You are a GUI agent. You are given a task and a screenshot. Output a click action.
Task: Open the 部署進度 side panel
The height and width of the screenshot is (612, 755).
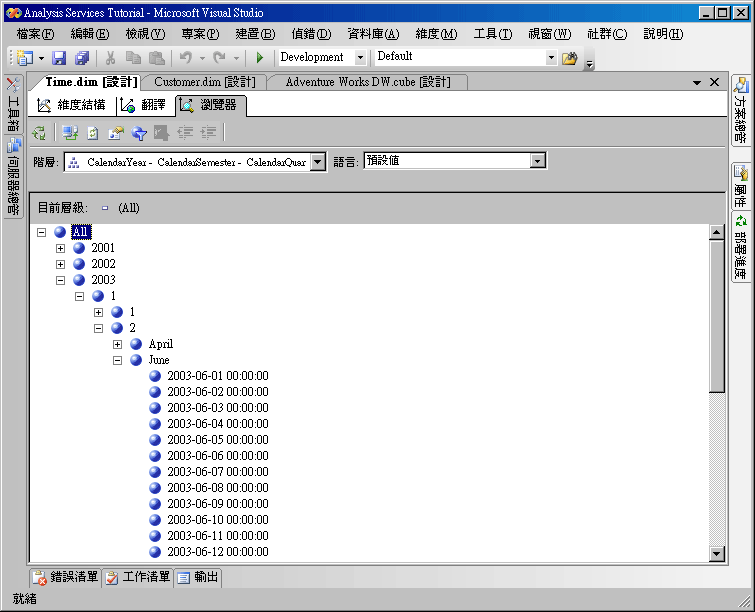click(741, 247)
